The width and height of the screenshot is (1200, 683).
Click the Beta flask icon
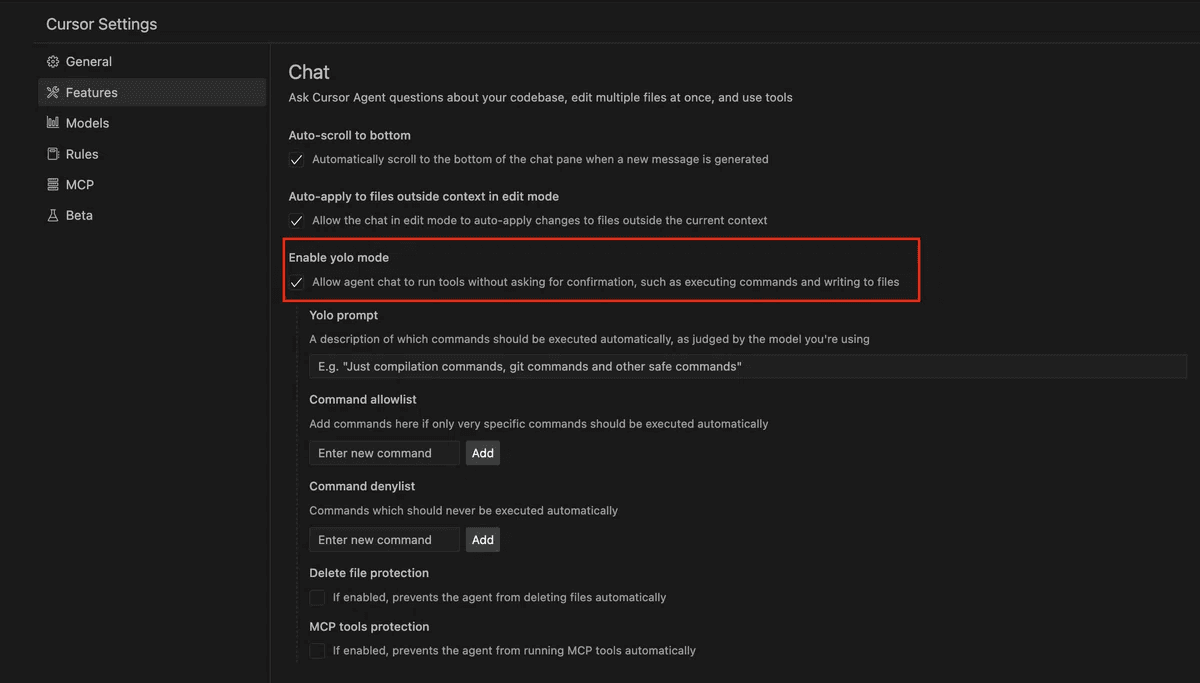(53, 216)
